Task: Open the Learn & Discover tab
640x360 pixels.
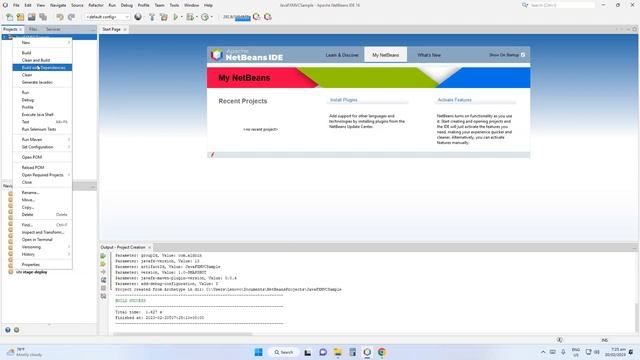Action: coord(342,55)
